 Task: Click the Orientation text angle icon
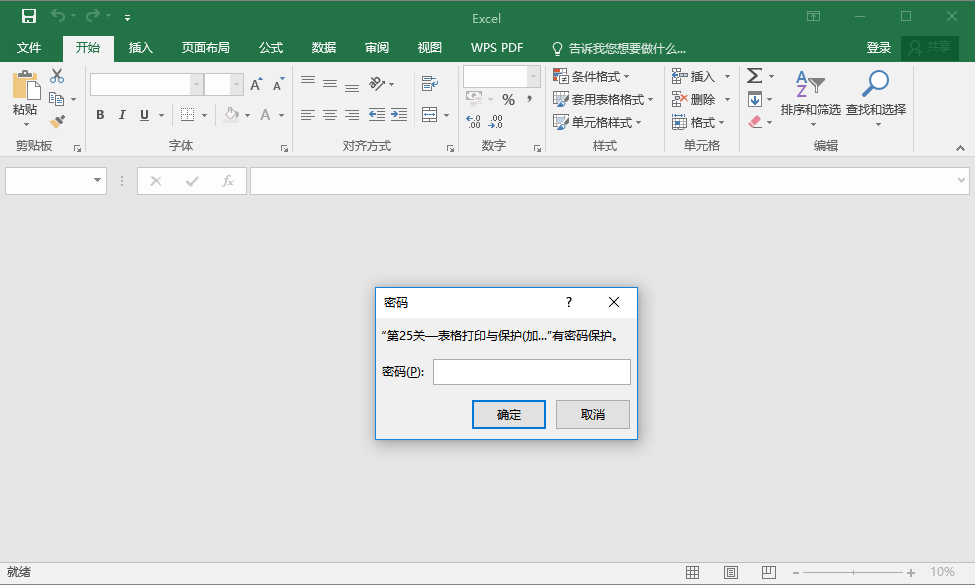click(377, 83)
